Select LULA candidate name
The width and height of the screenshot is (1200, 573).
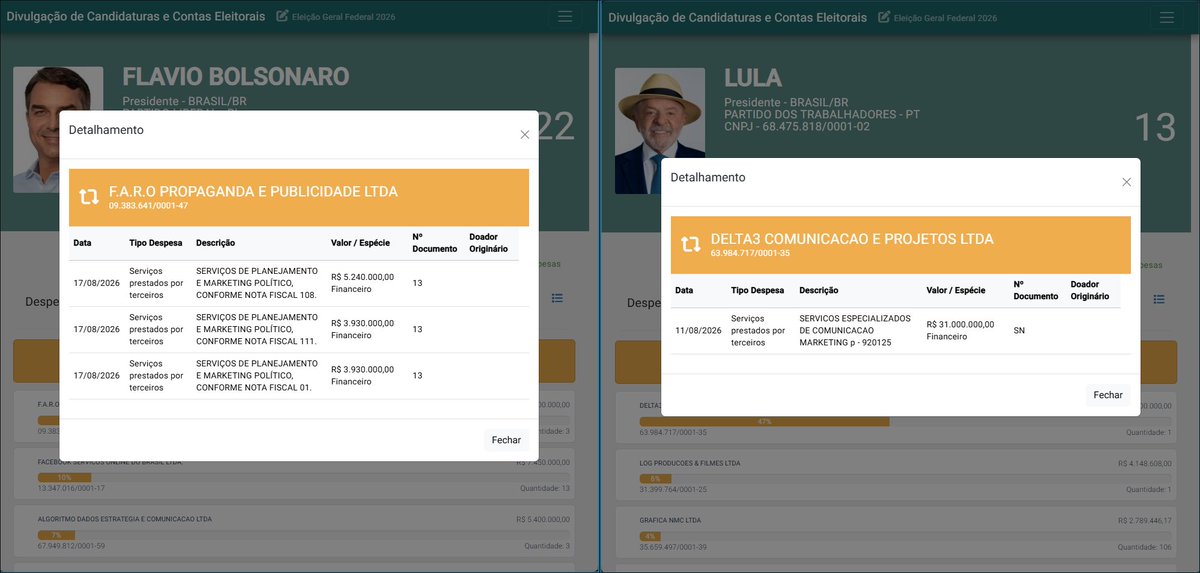tap(753, 78)
